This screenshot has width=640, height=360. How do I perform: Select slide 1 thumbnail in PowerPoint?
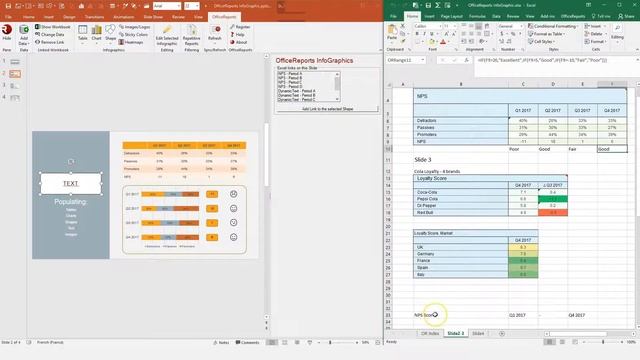[15, 62]
